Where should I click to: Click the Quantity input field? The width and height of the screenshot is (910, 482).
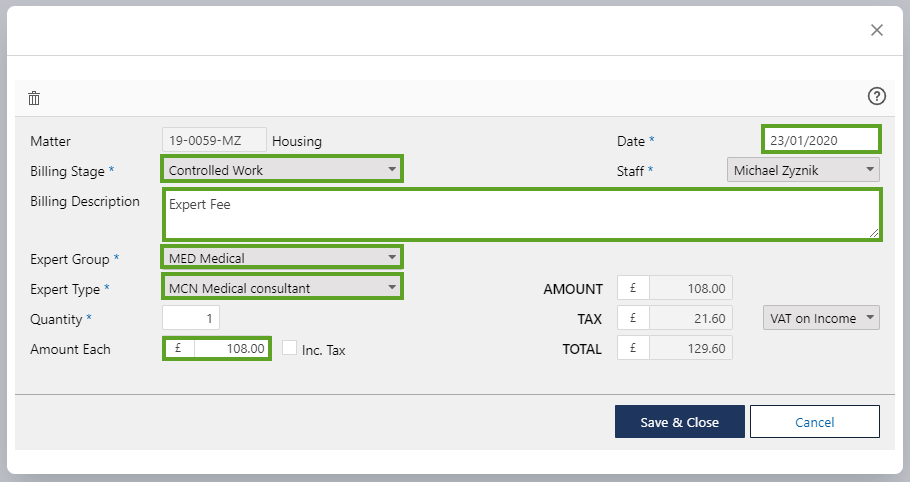[191, 318]
